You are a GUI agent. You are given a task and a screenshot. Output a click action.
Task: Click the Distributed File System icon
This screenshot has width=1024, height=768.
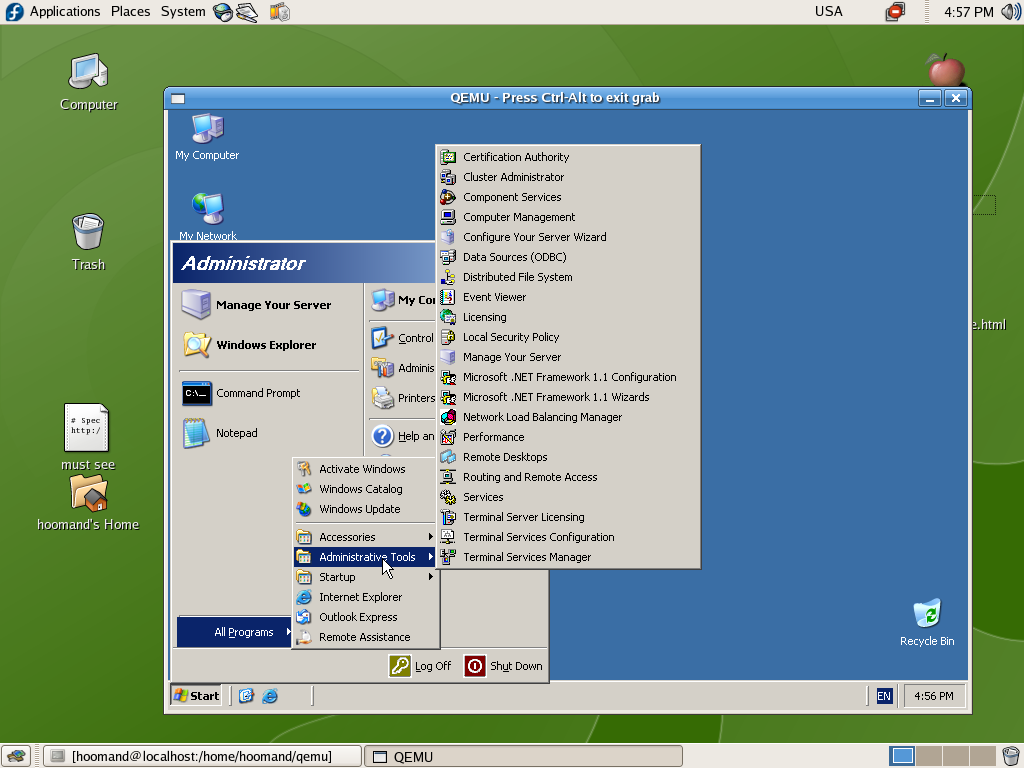pyautogui.click(x=448, y=277)
